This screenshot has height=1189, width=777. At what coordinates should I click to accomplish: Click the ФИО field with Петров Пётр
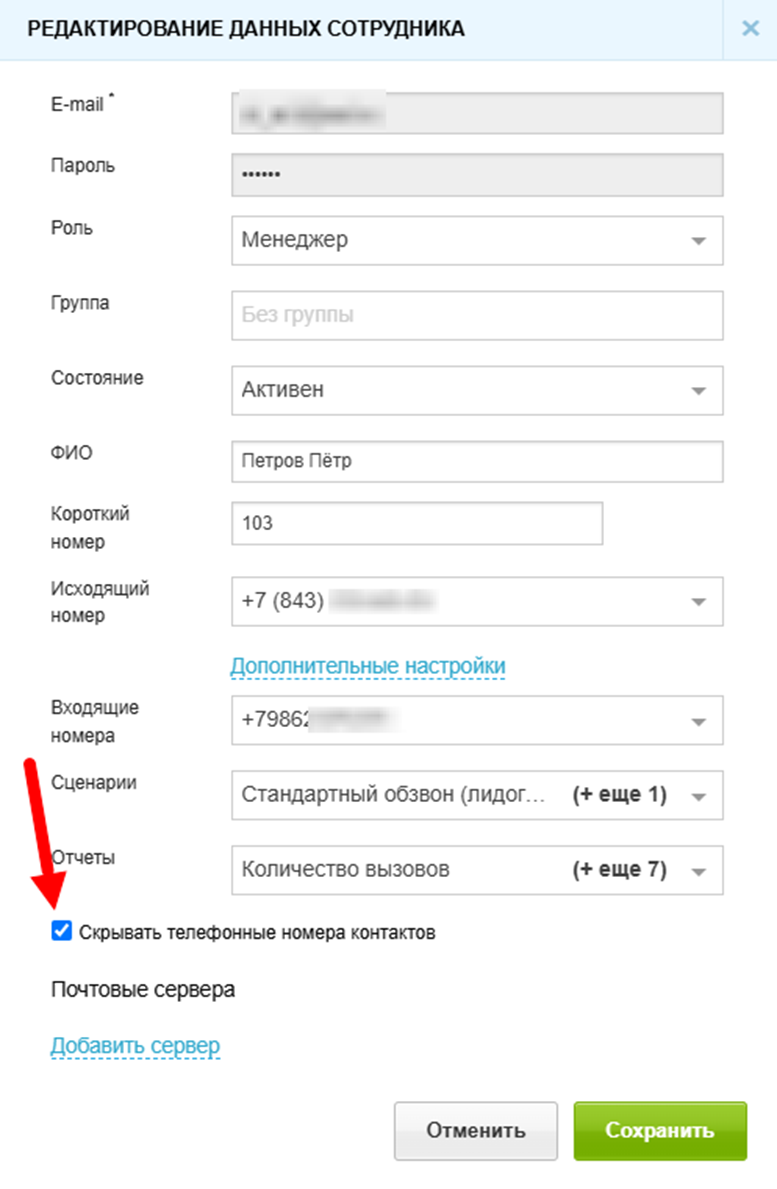476,462
